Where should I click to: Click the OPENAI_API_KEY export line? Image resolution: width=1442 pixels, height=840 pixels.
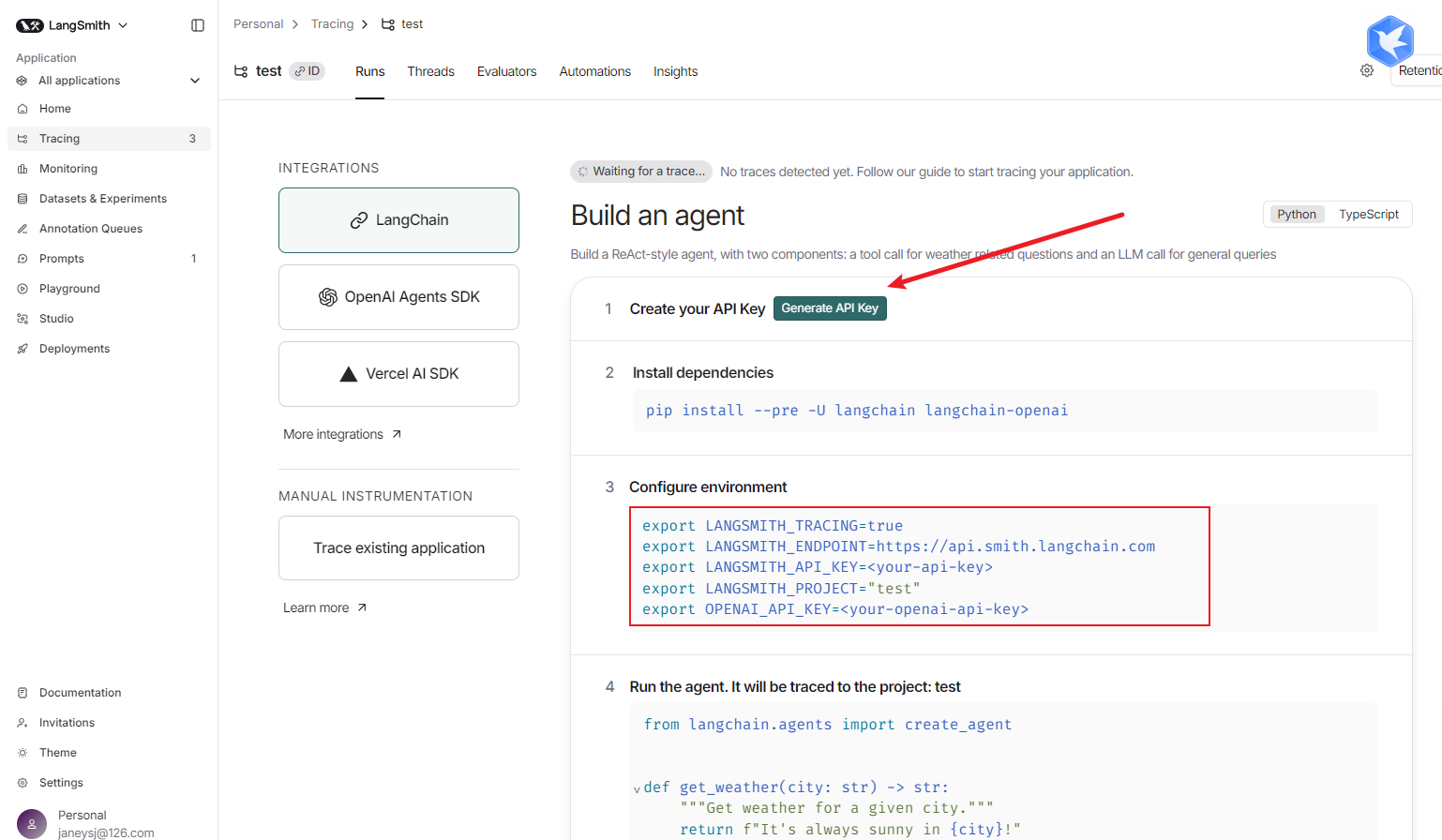[835, 609]
